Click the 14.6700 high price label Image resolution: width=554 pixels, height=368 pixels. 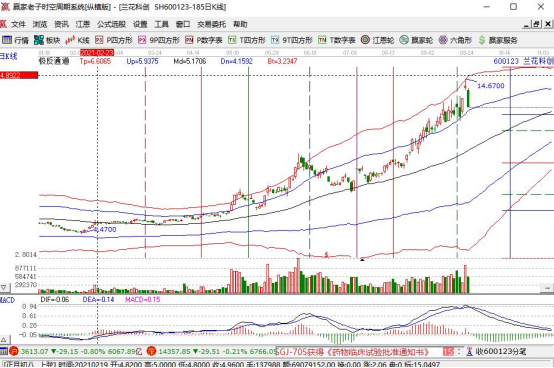click(491, 86)
